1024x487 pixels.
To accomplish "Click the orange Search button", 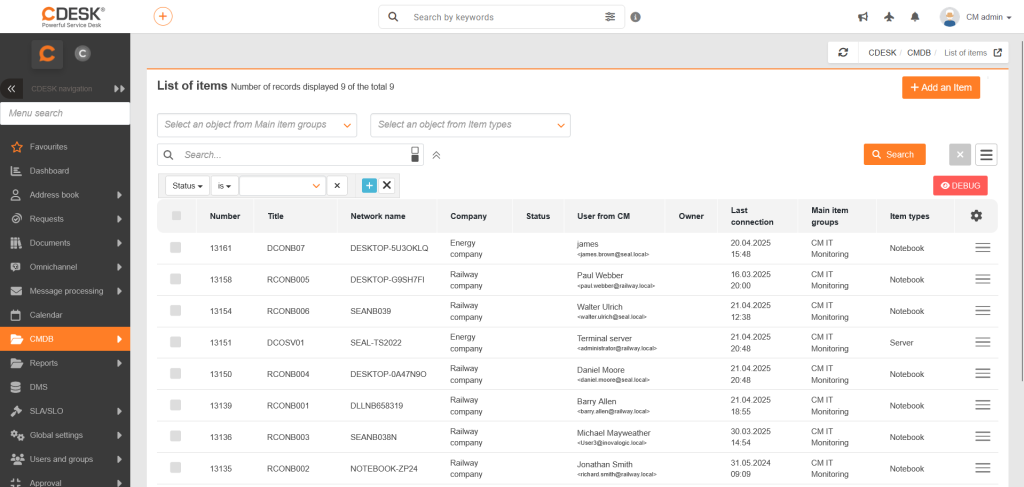I will click(895, 155).
